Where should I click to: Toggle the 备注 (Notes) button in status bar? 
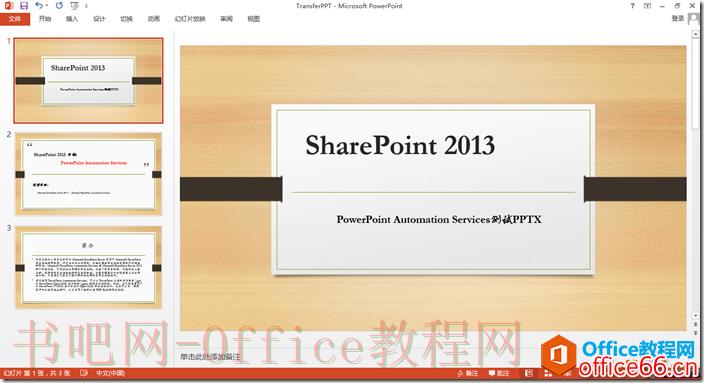(468, 373)
